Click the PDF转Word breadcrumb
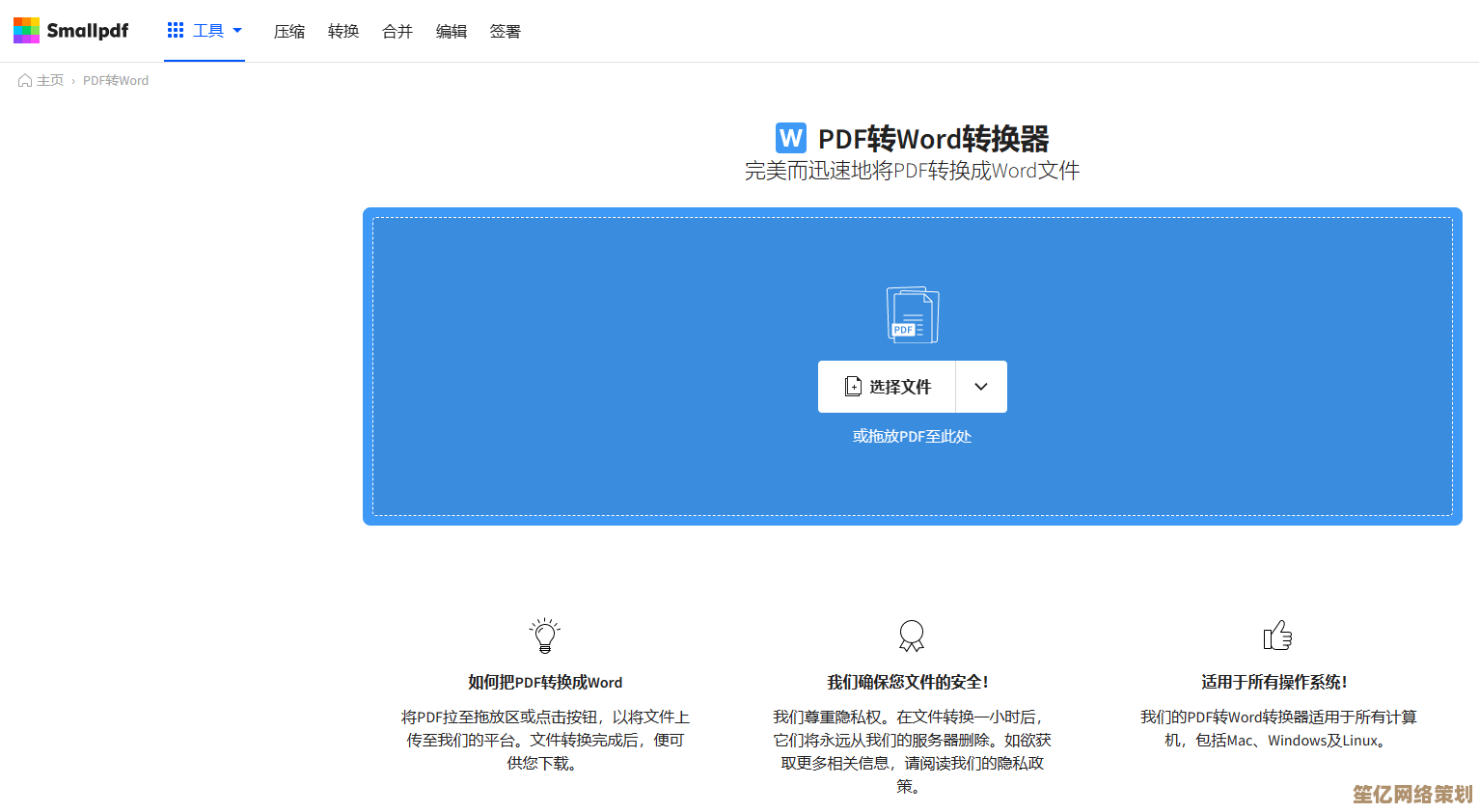 116,81
